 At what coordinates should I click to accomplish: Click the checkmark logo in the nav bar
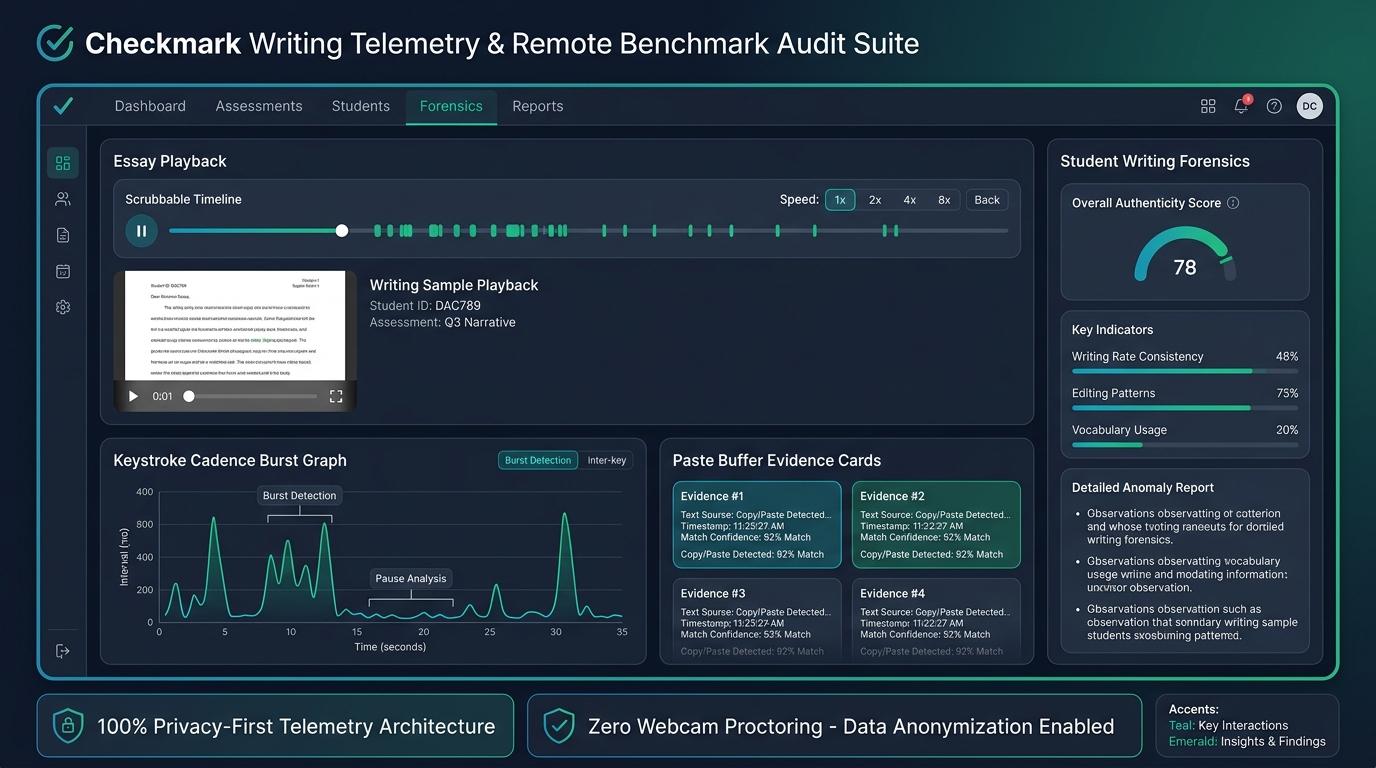click(63, 106)
